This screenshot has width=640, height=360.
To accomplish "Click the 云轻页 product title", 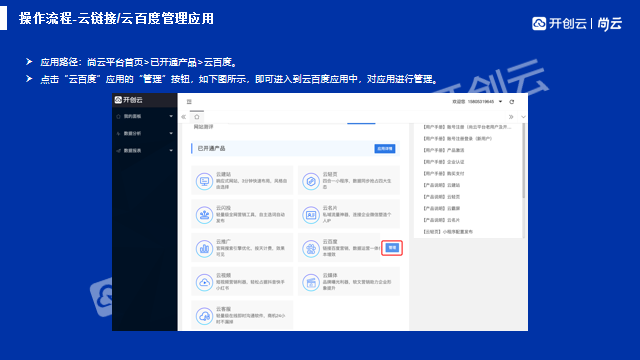I will [x=330, y=174].
